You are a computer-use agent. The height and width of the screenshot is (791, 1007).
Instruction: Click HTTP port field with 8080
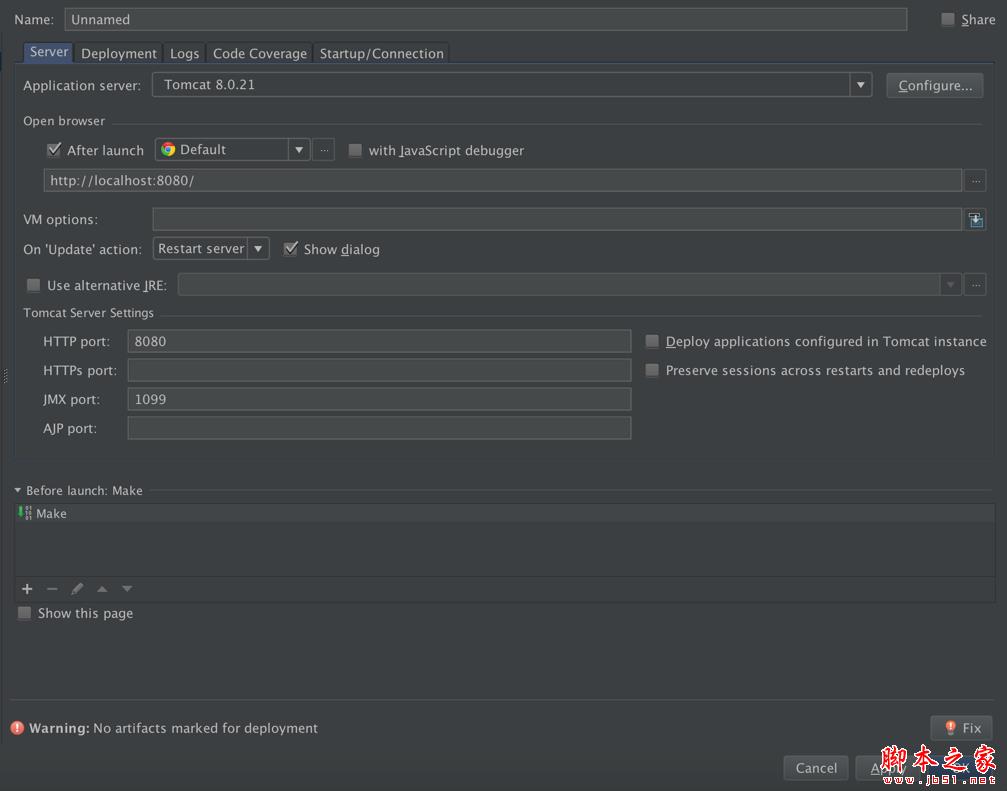[380, 341]
